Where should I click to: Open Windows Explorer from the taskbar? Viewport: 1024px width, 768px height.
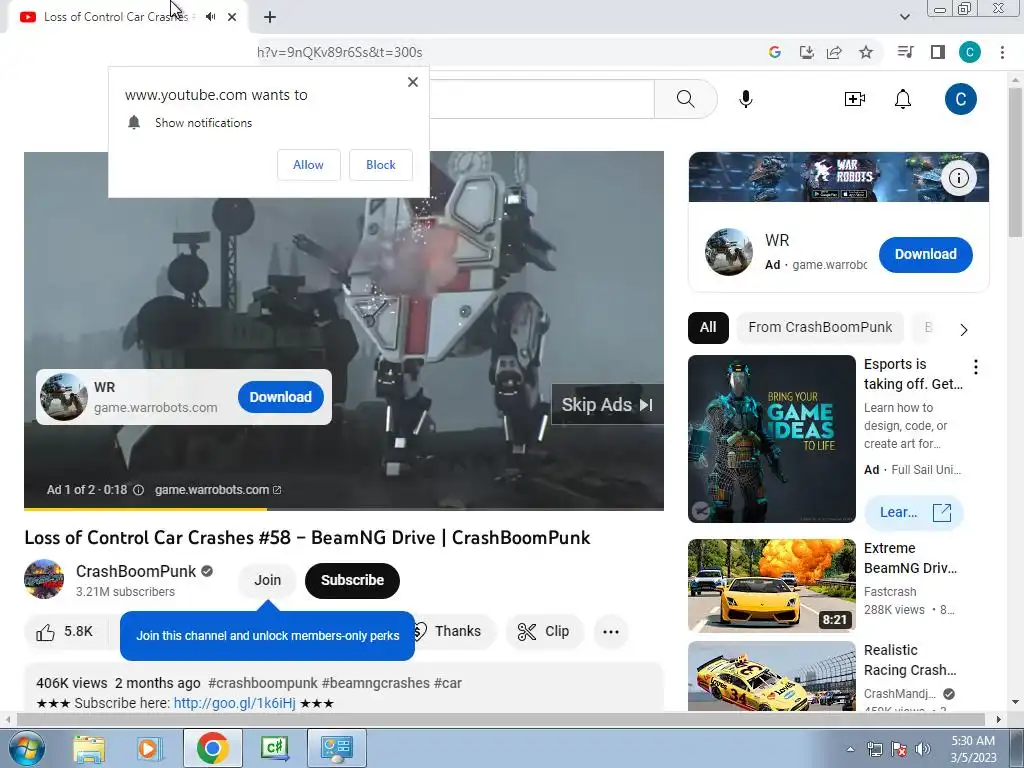[x=89, y=748]
